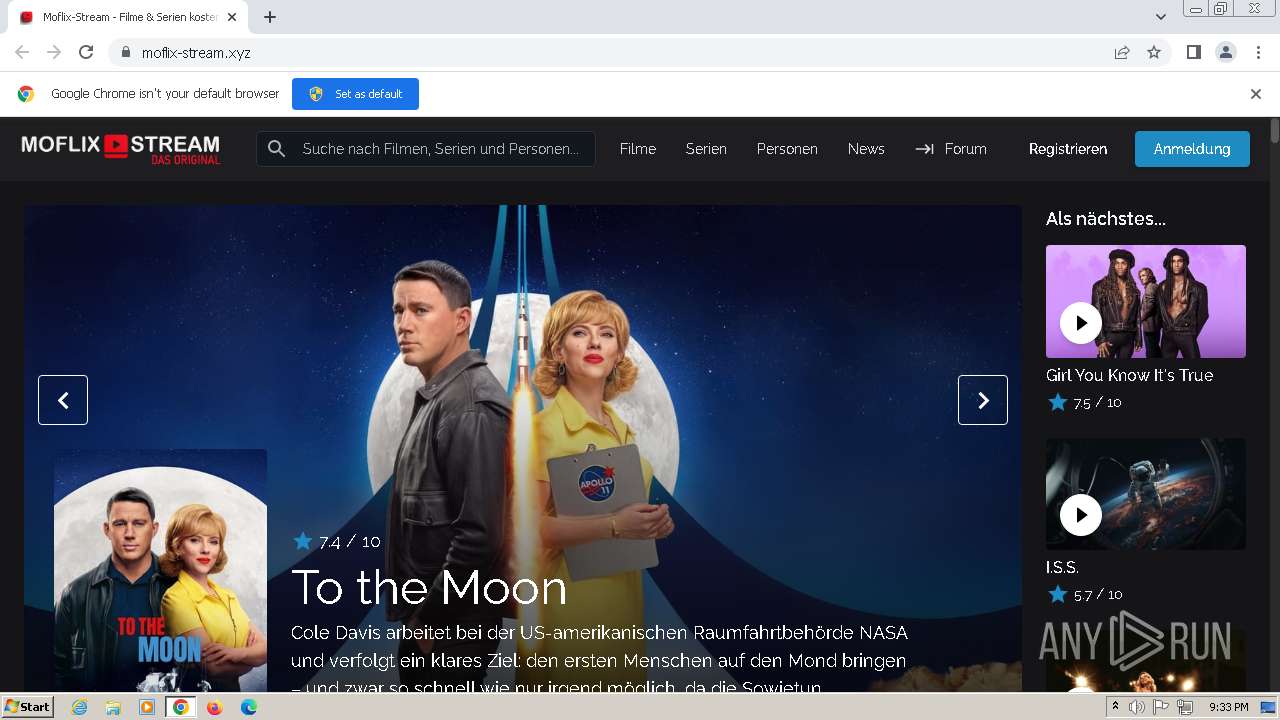Open the volume control in the tray

[1137, 707]
